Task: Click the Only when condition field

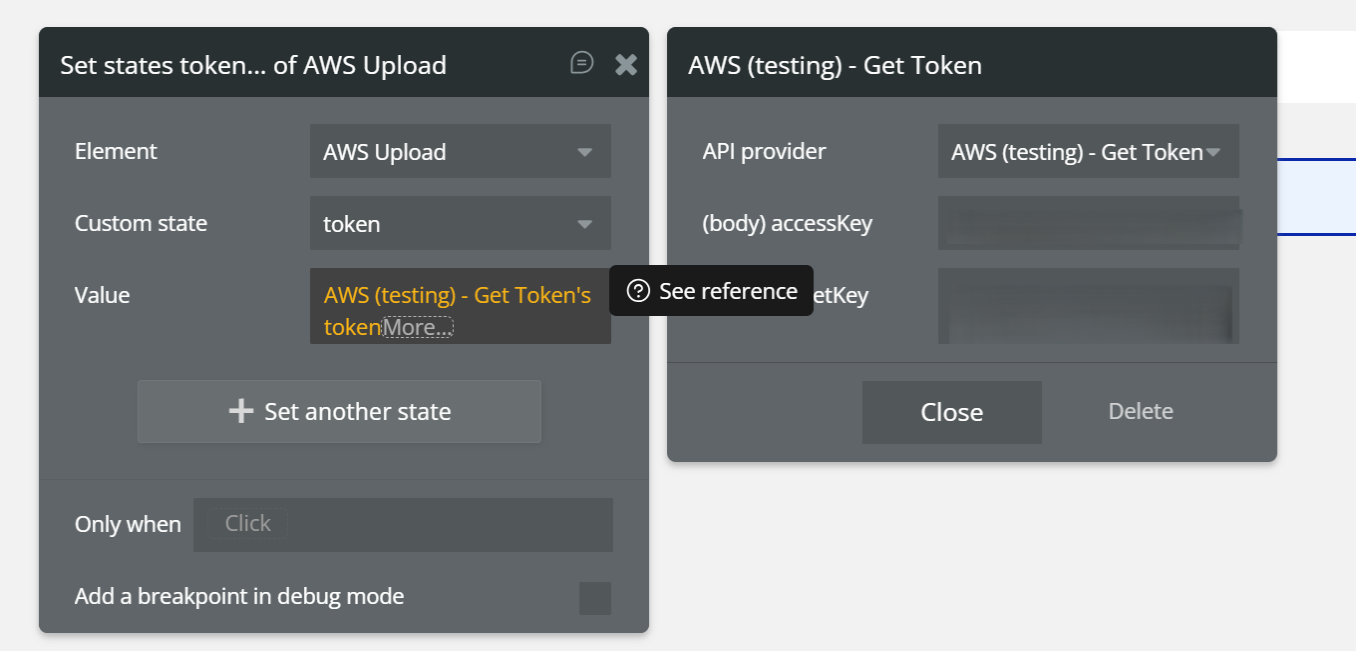Action: 403,524
